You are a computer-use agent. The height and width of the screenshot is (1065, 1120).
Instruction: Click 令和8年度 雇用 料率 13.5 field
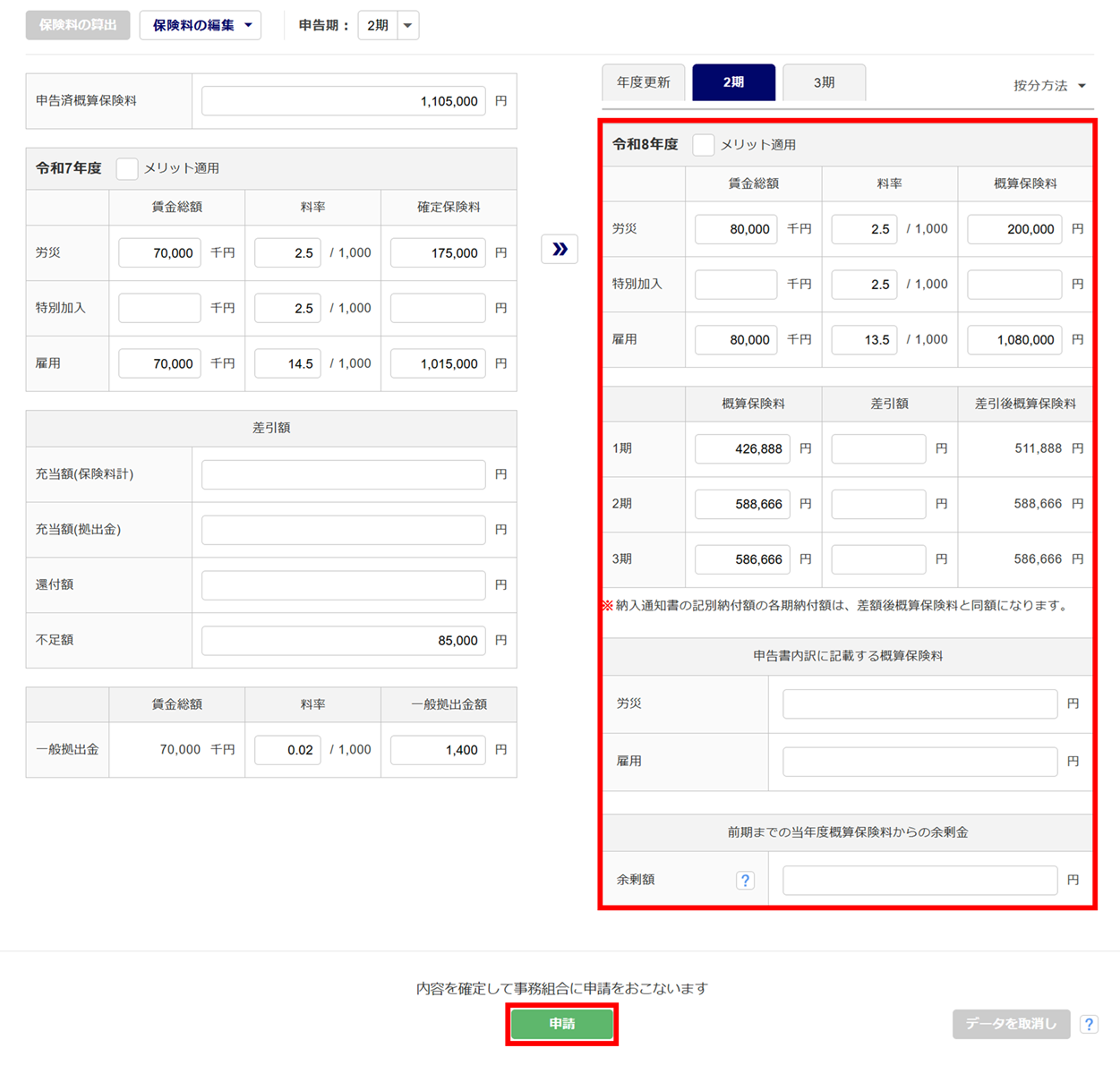pos(864,340)
